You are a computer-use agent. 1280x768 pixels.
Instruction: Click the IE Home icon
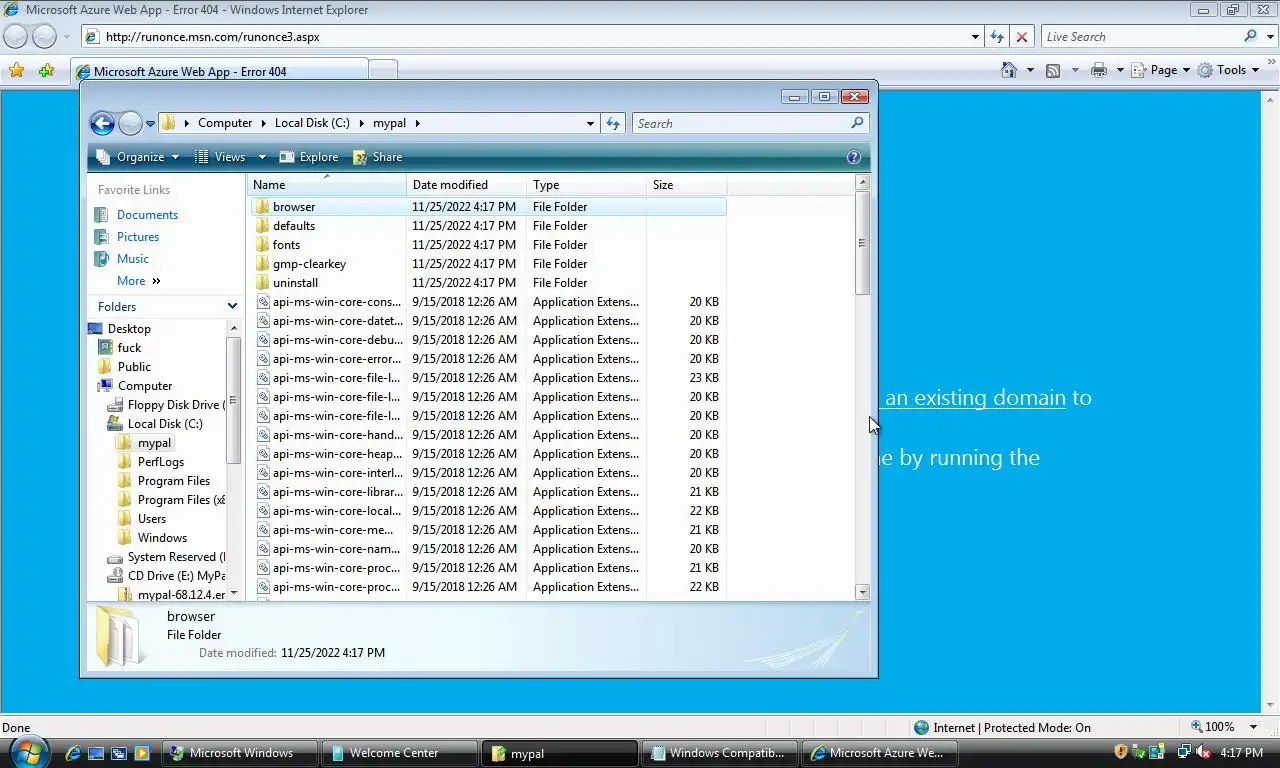pos(1010,70)
